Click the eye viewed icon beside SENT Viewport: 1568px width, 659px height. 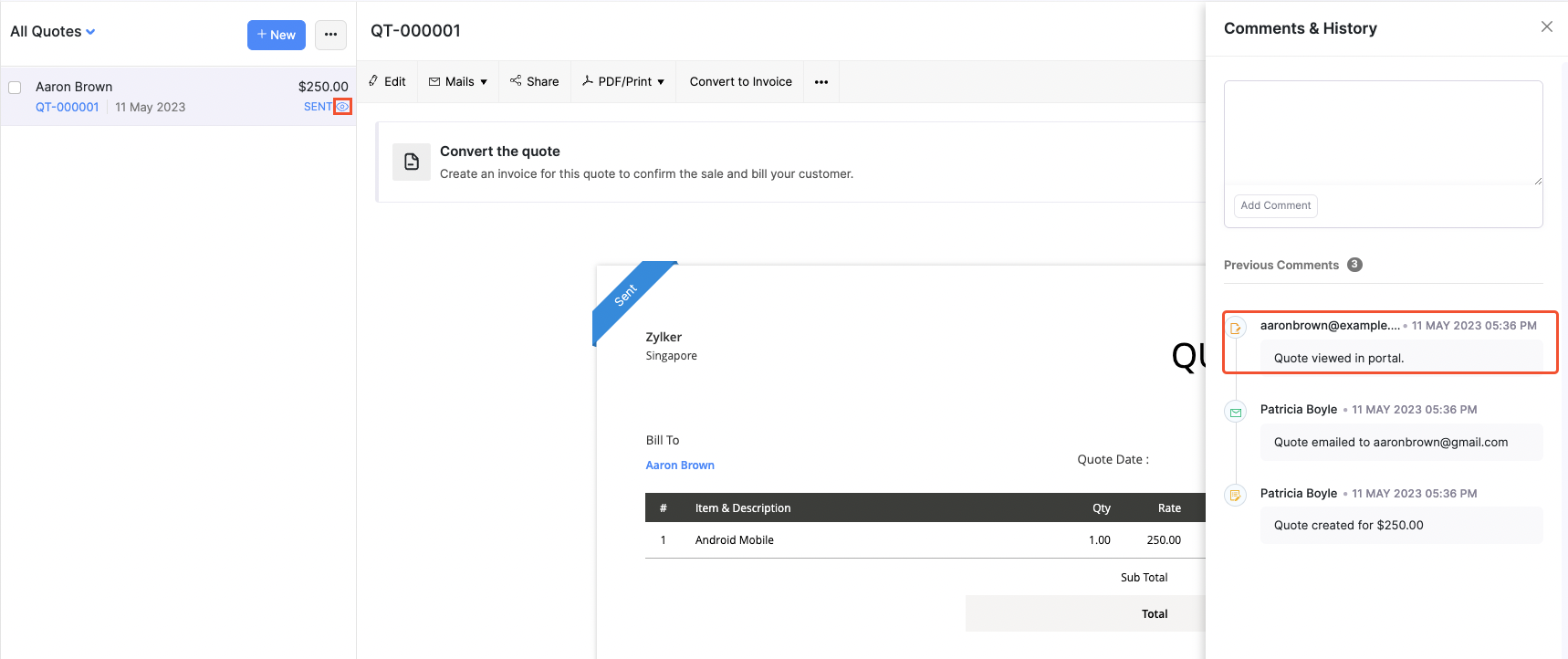pyautogui.click(x=342, y=107)
